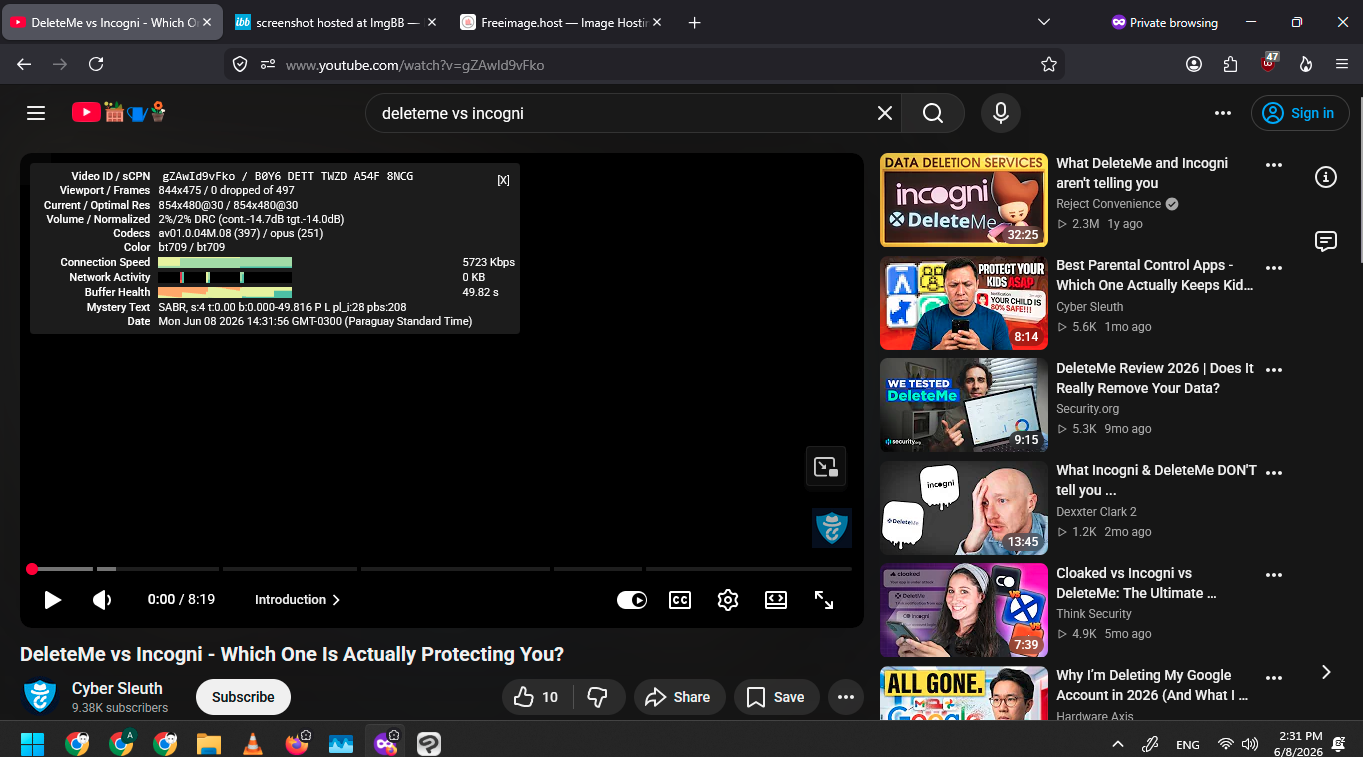
Task: Open the taskbar volume control
Action: (1250, 744)
